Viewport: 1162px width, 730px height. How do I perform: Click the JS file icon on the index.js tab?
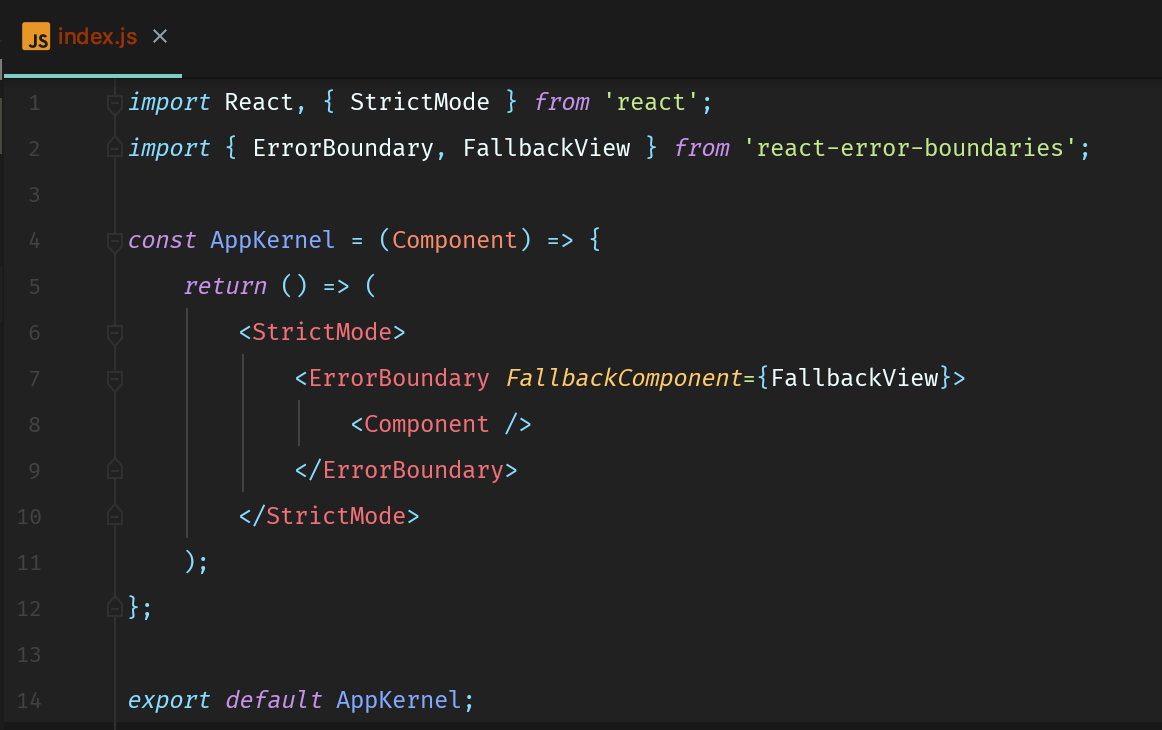(x=36, y=38)
